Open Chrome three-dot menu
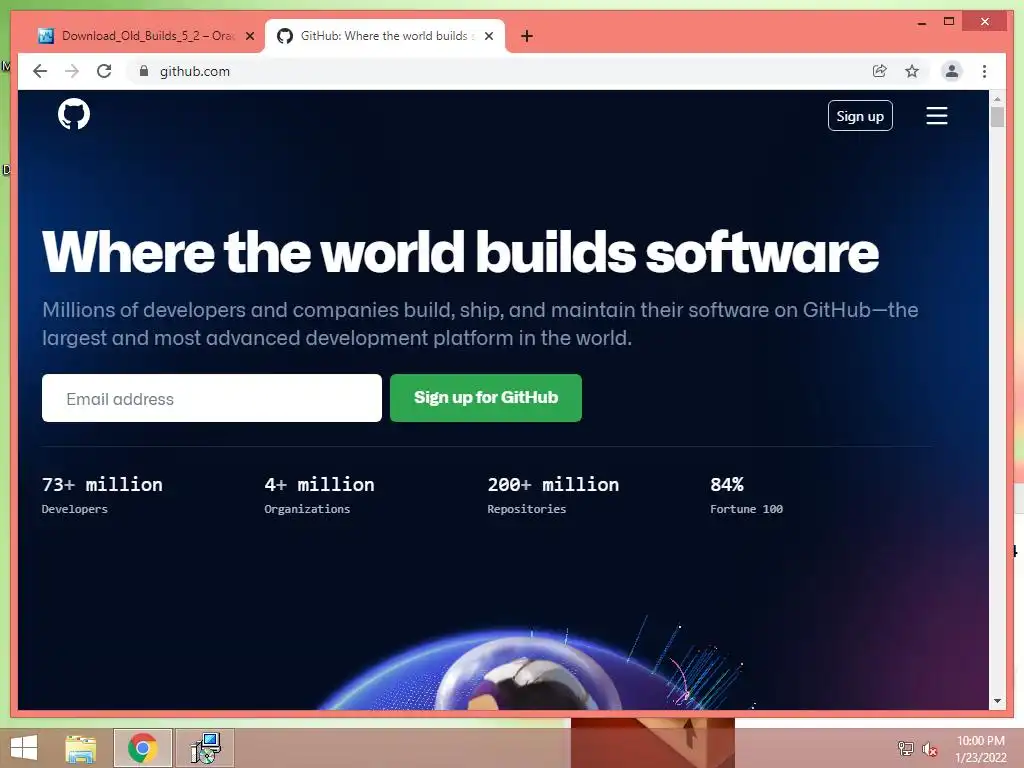This screenshot has width=1024, height=768. [984, 71]
